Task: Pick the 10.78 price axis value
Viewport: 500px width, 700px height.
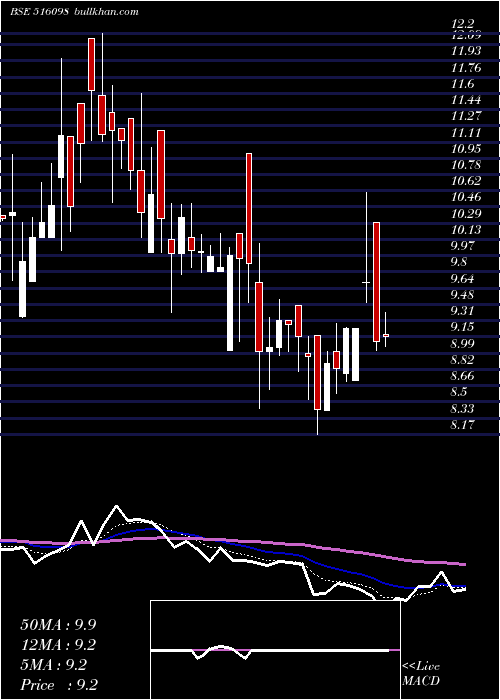Action: (466, 165)
